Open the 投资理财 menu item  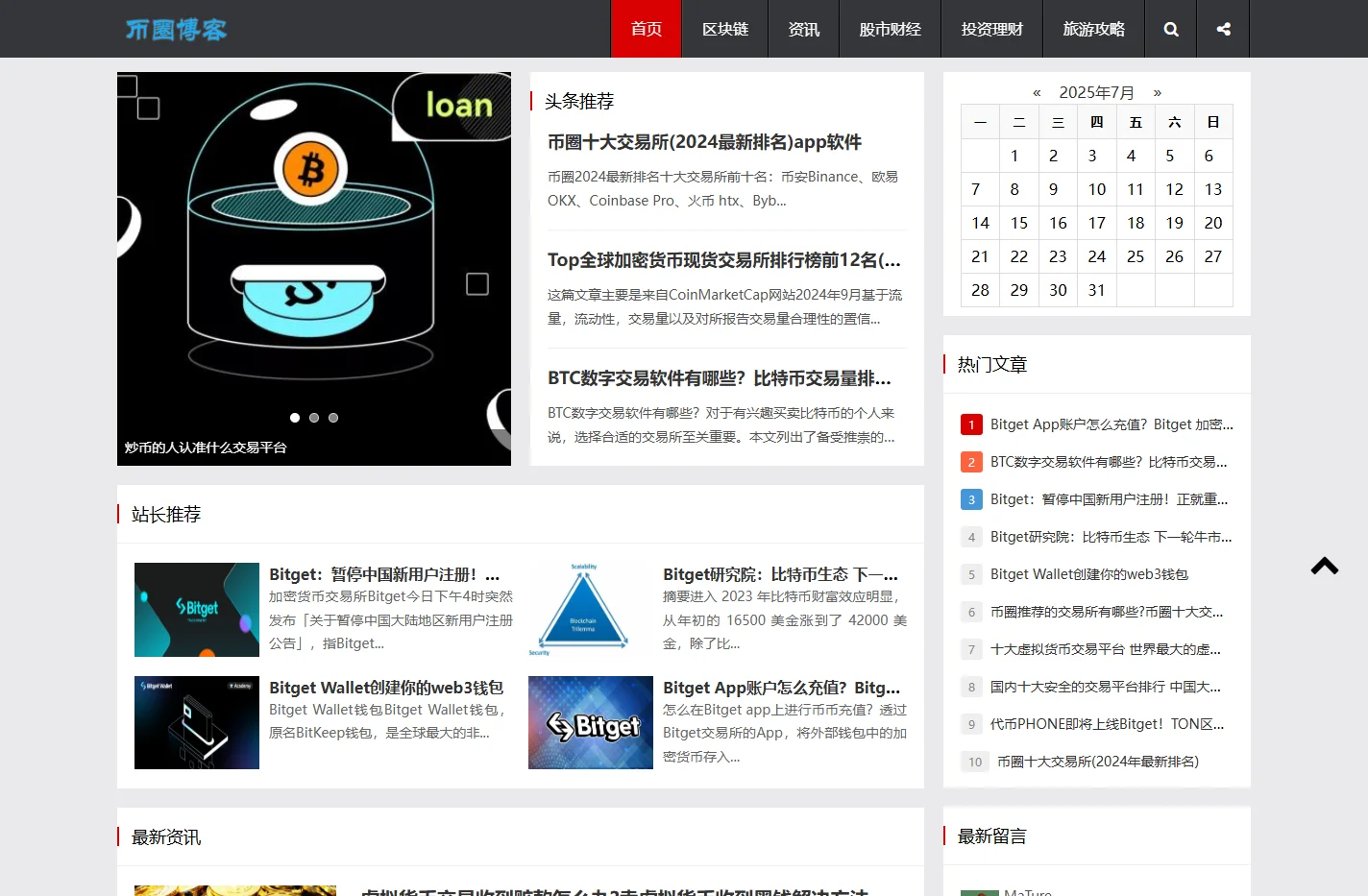992,29
